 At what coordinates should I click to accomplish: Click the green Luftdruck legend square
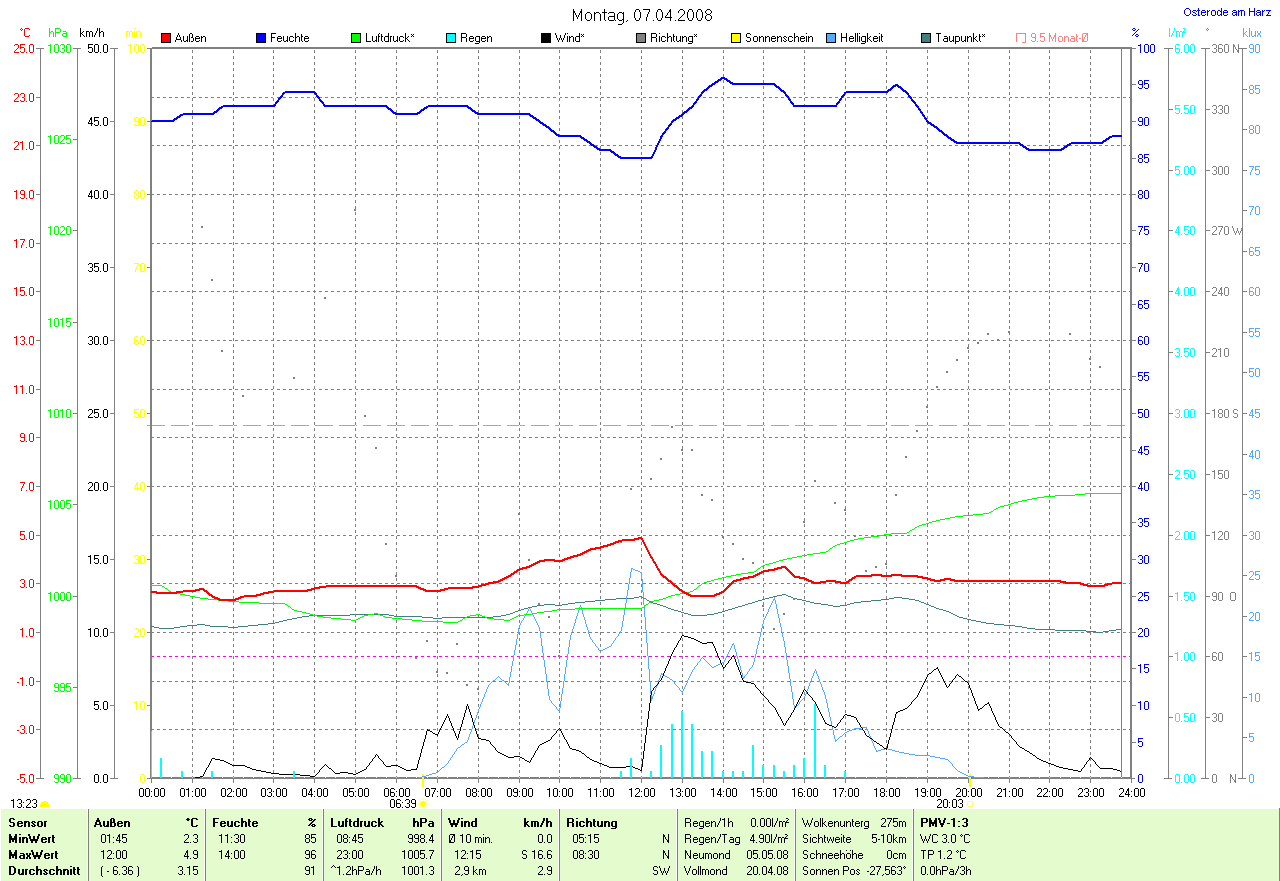point(357,38)
